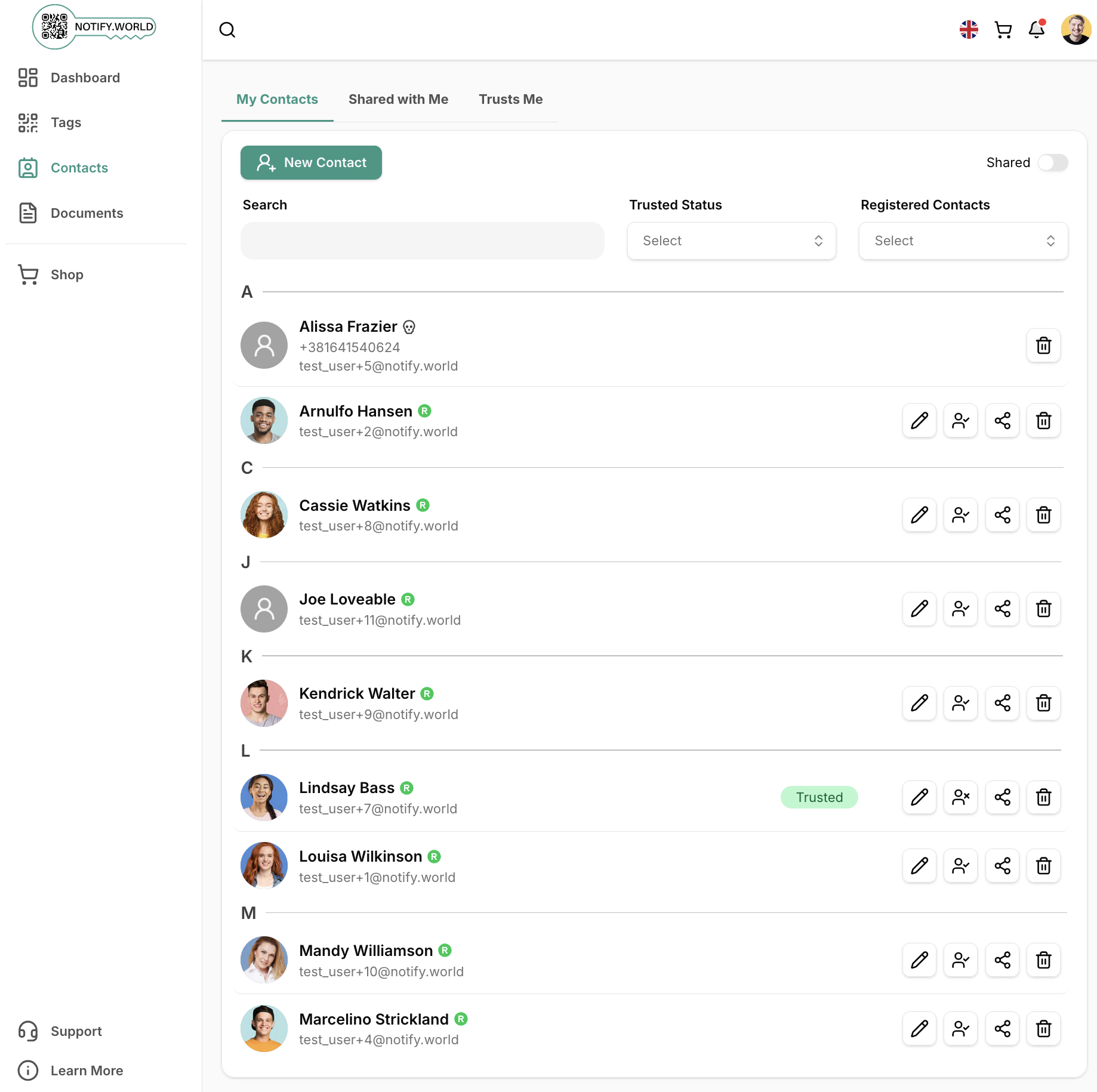The height and width of the screenshot is (1092, 1097).
Task: Switch to the Shared with Me tab
Action: tap(398, 99)
